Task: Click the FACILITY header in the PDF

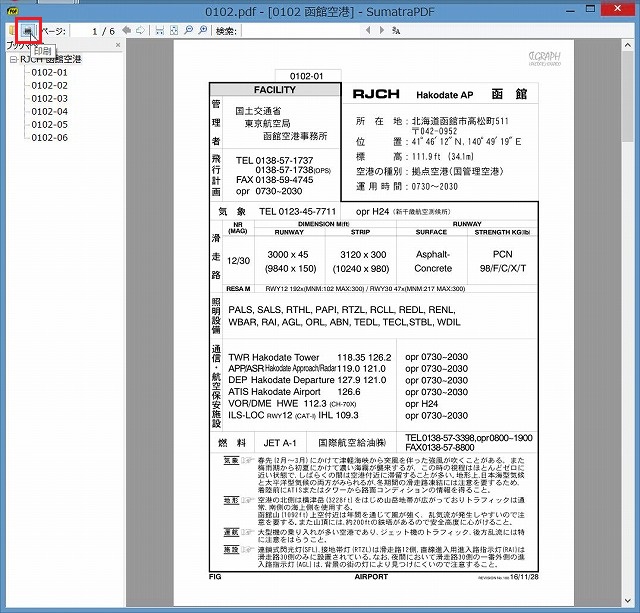Action: coord(275,90)
